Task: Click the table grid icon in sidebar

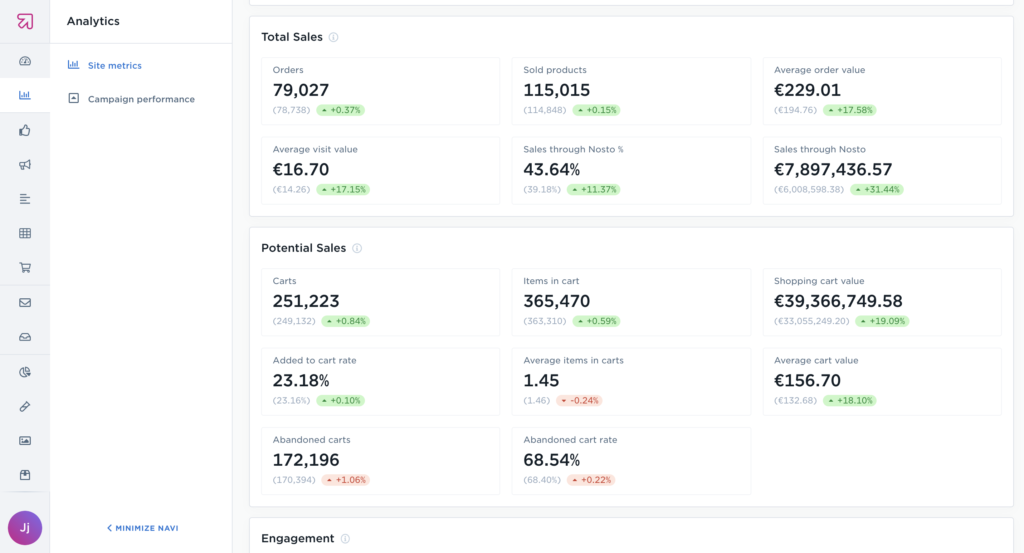Action: (25, 233)
